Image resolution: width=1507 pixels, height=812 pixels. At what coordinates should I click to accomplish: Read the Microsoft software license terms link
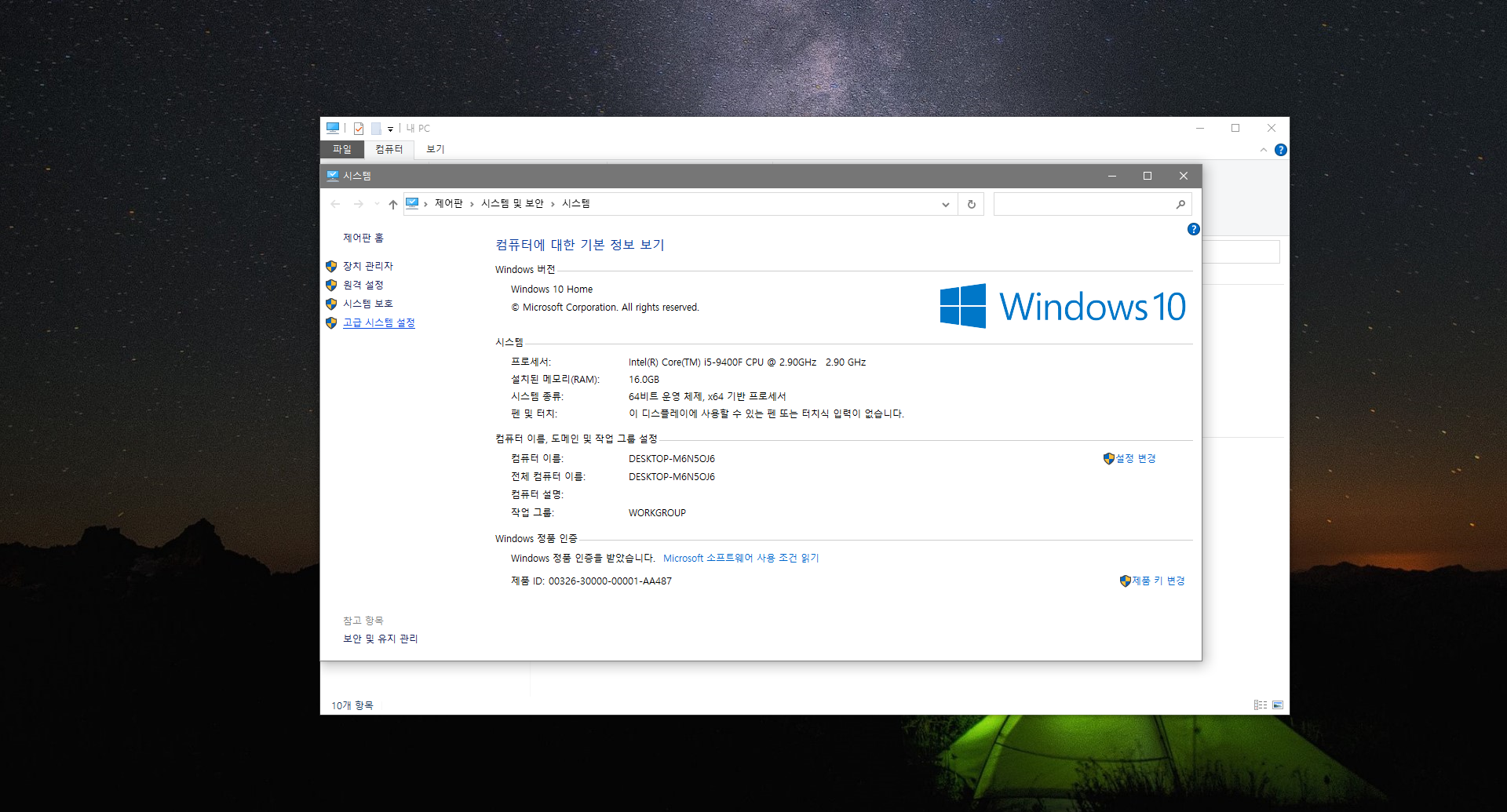(741, 558)
